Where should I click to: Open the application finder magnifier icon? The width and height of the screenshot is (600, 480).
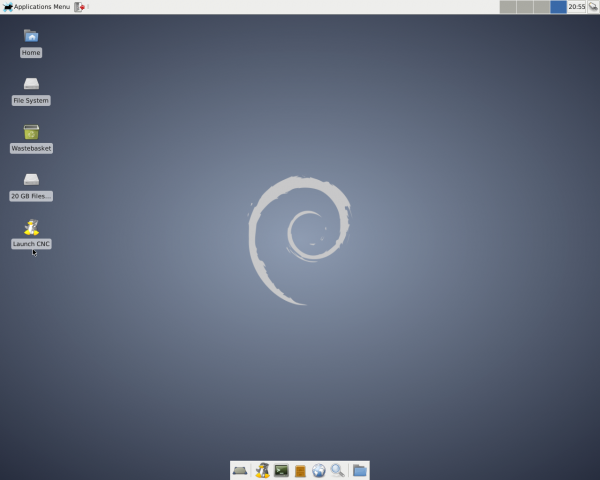[338, 470]
